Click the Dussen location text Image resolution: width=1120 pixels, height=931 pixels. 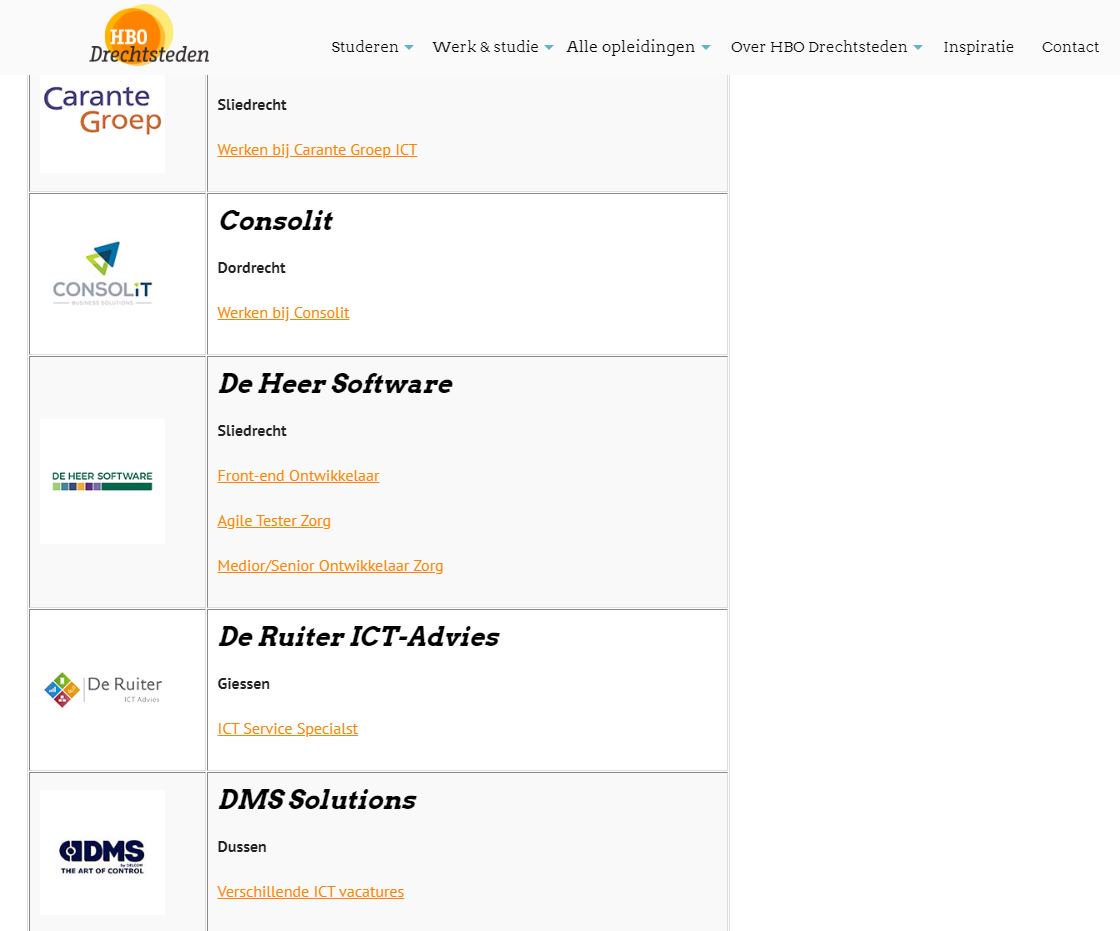pyautogui.click(x=242, y=847)
